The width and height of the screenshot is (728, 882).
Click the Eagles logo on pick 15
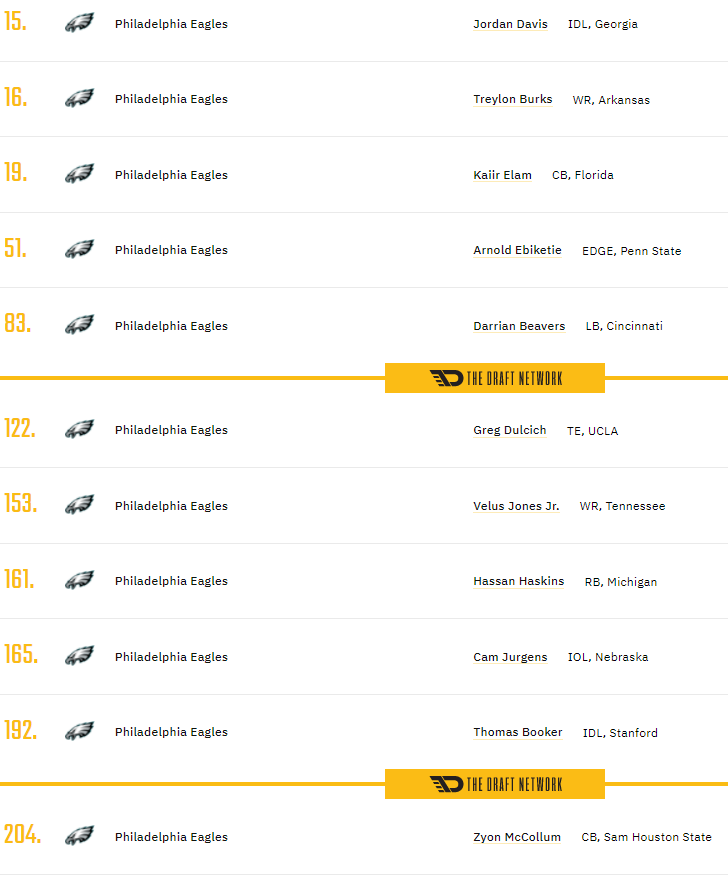79,23
